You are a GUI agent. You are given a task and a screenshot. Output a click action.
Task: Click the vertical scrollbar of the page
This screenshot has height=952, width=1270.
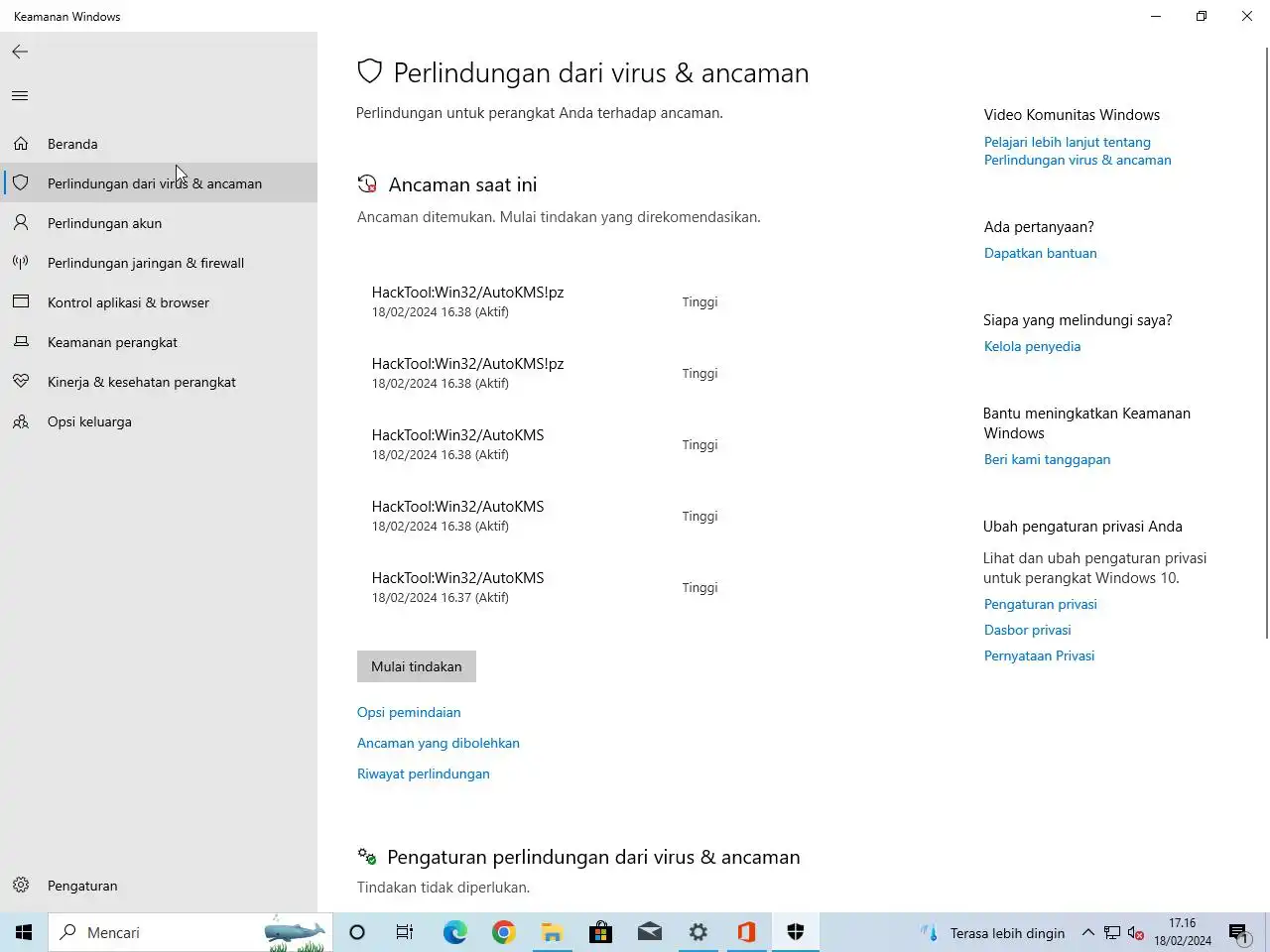1265,342
